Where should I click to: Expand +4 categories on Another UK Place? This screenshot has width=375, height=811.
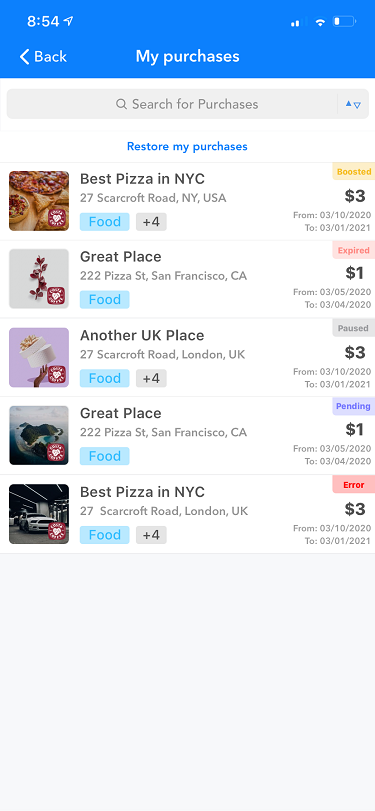pos(151,378)
